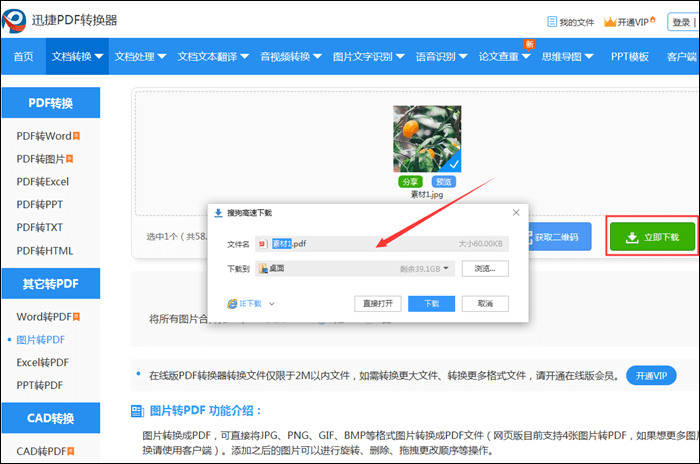Click the green 分享 button
Image resolution: width=700 pixels, height=464 pixels.
(410, 182)
